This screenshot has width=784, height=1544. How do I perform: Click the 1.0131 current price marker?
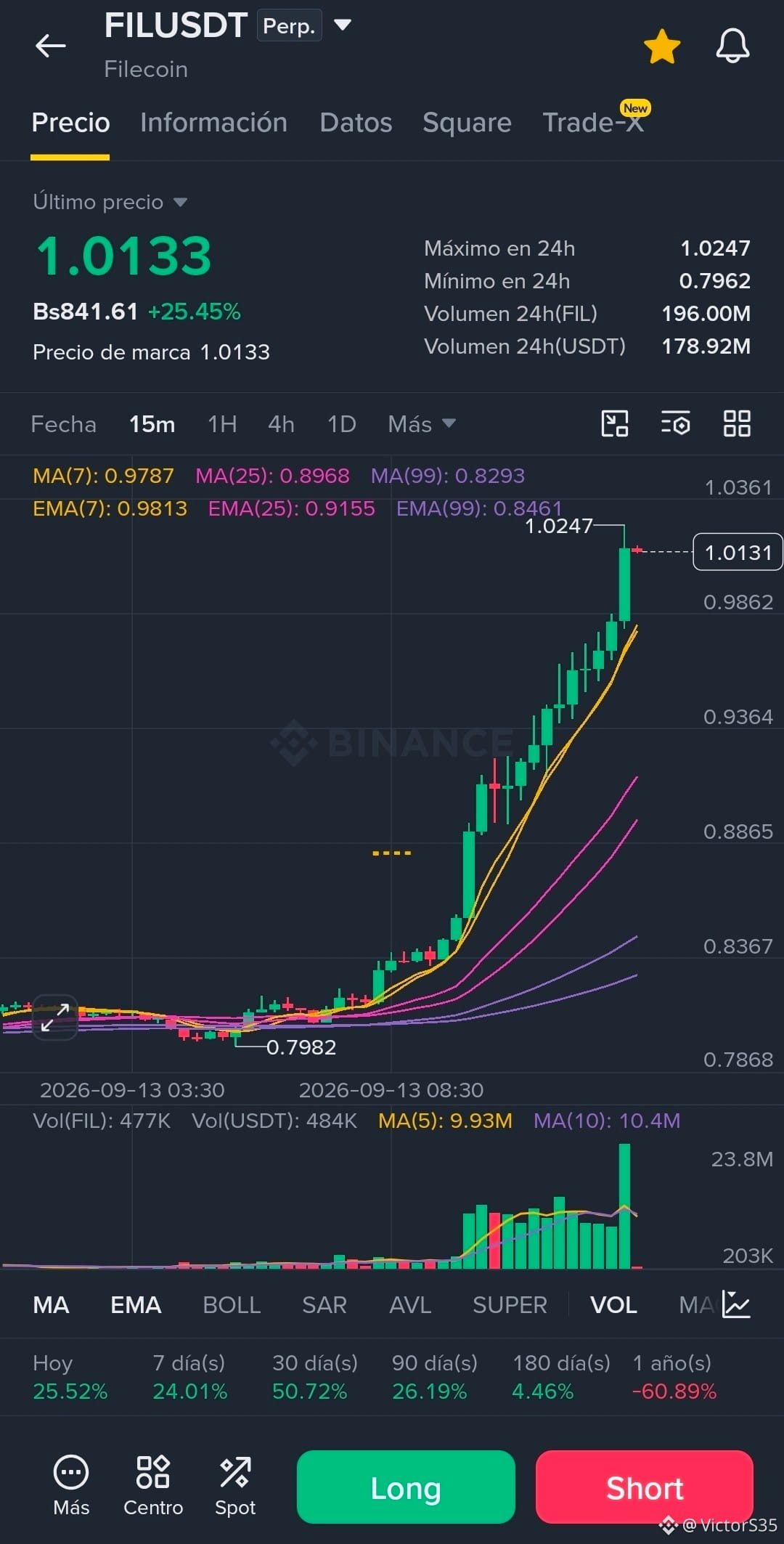point(738,552)
